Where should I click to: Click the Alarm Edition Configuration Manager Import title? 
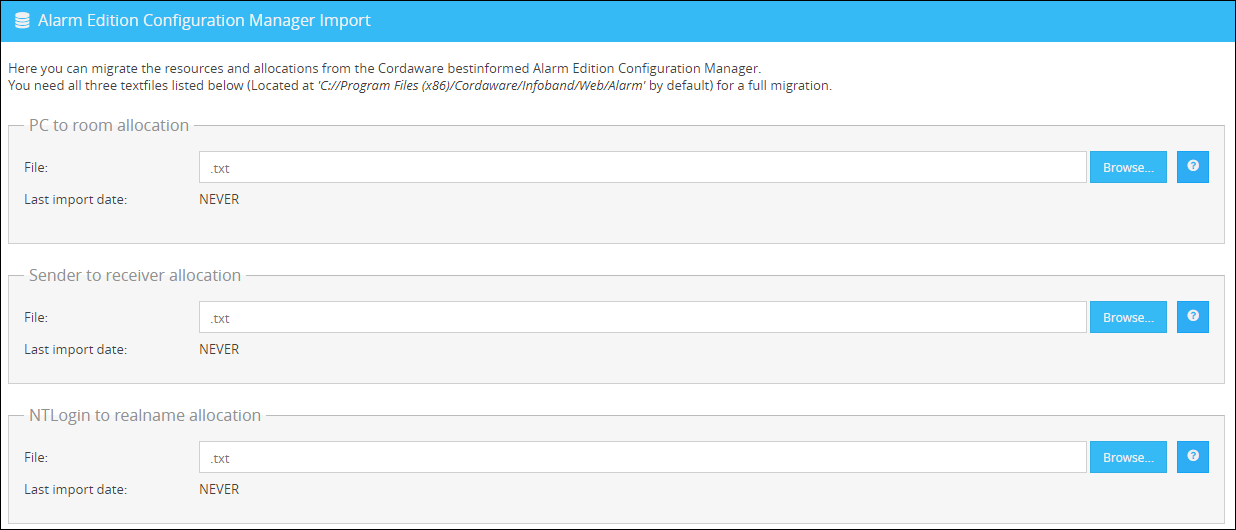[x=204, y=21]
